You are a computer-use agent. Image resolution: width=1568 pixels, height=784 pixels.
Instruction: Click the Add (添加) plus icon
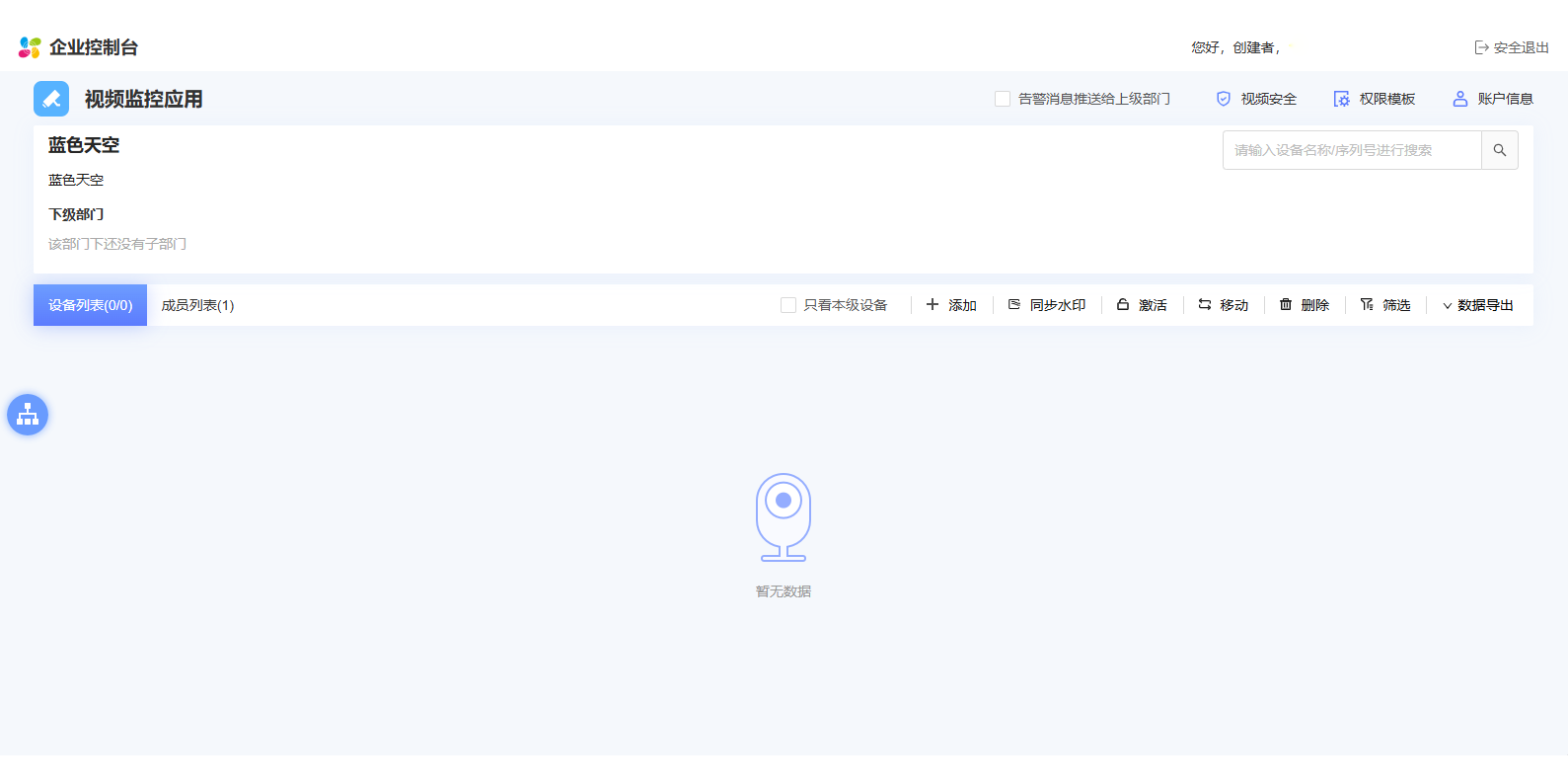[x=933, y=305]
